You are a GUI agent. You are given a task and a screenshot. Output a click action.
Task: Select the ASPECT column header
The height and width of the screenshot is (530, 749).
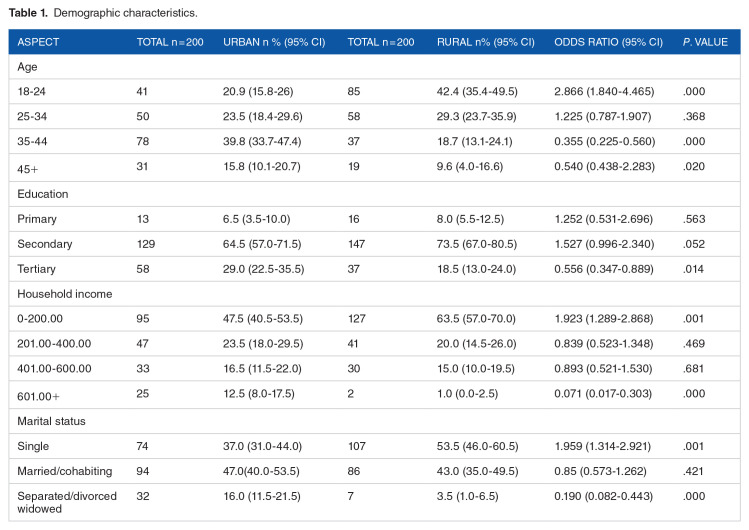[x=39, y=42]
